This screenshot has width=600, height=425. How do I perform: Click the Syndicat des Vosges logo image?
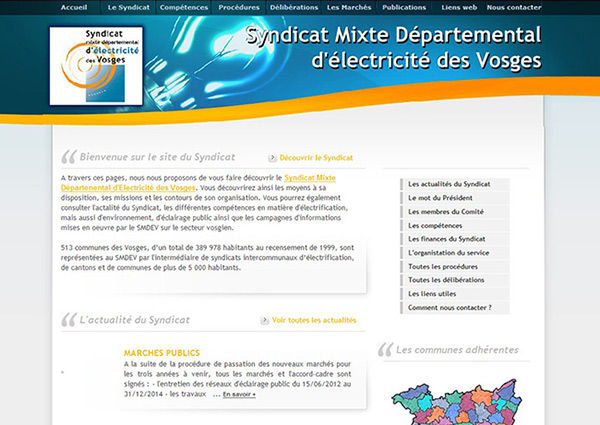pos(96,66)
